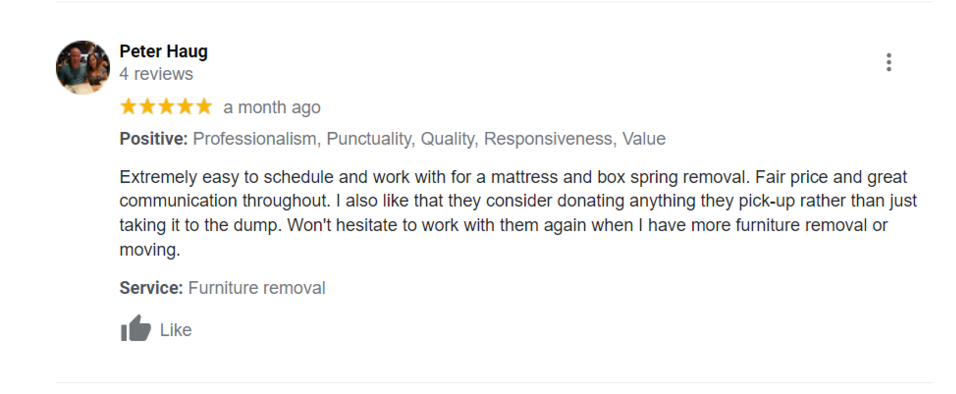Screen dimensions: 956x394
Task: Click the Like text label
Action: tap(176, 330)
